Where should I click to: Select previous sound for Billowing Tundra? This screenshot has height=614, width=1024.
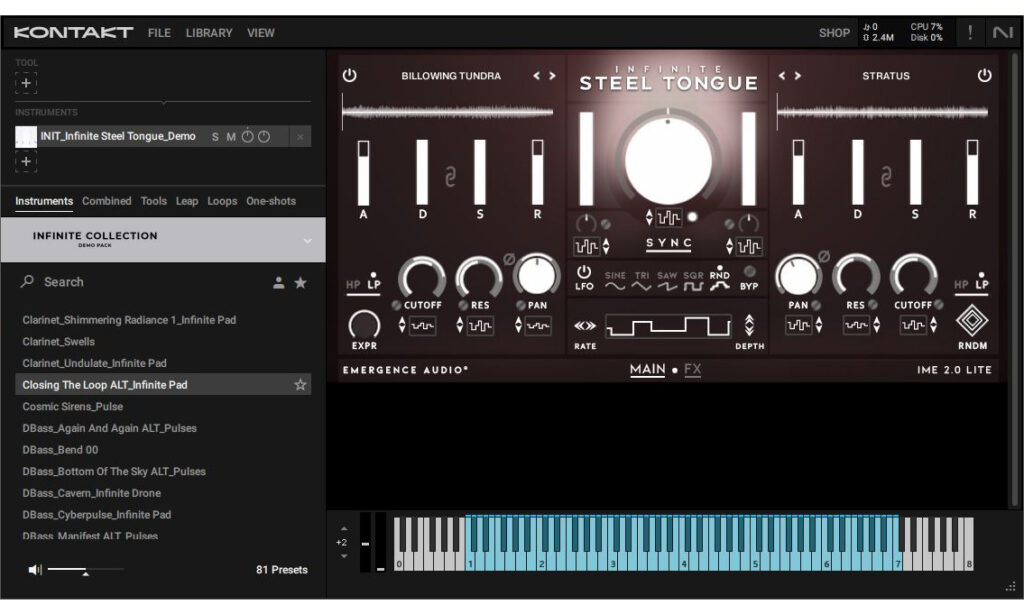(536, 76)
